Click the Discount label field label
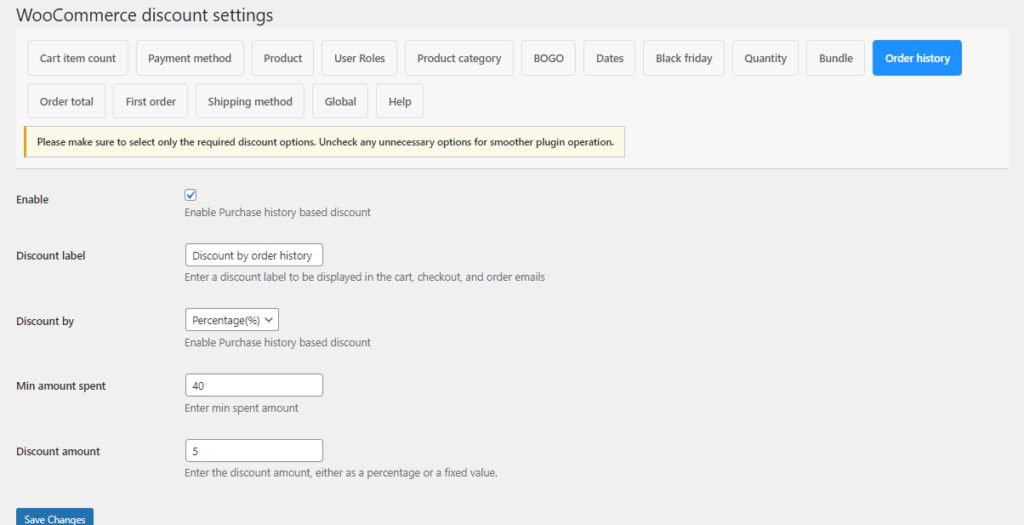The height and width of the screenshot is (525, 1024). 51,256
